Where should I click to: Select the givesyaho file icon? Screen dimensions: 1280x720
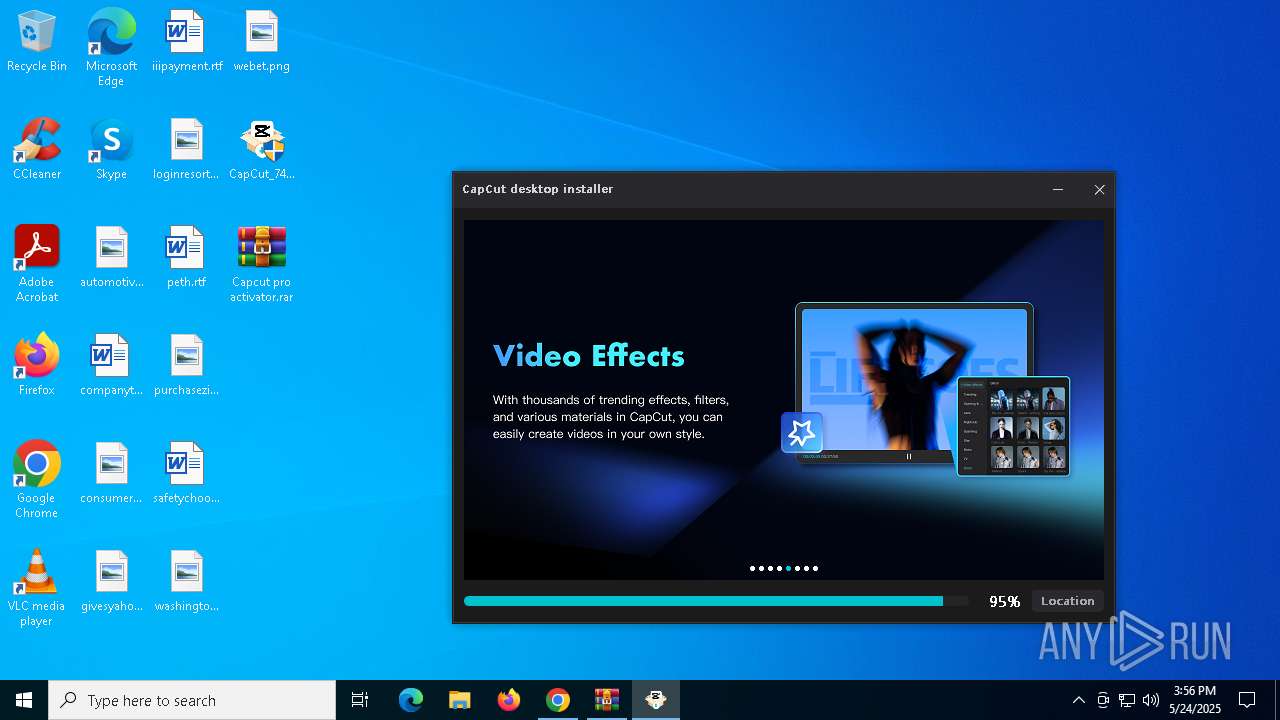point(111,582)
